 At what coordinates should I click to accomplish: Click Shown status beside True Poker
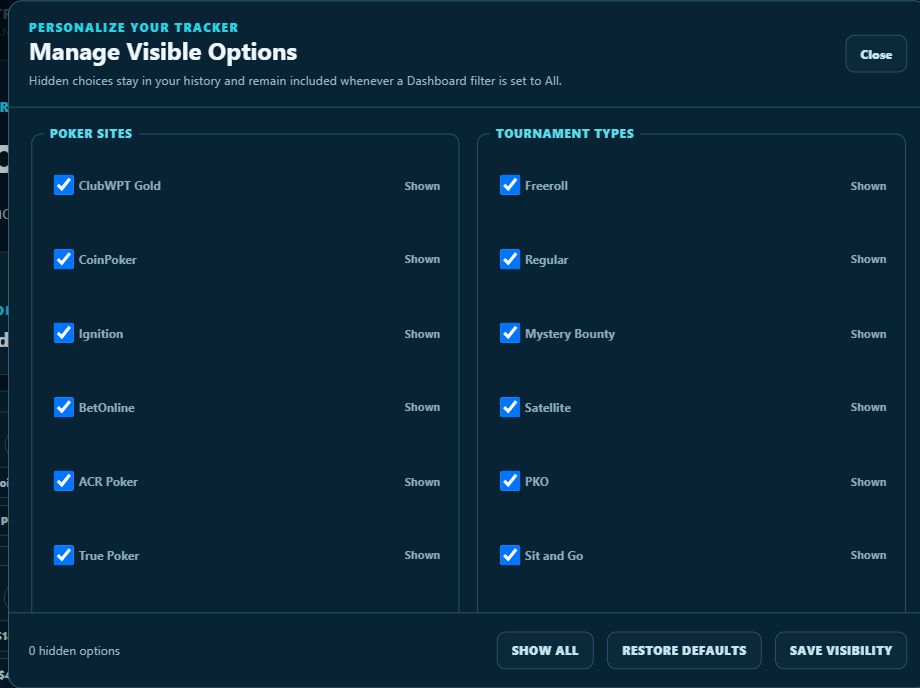tap(422, 554)
